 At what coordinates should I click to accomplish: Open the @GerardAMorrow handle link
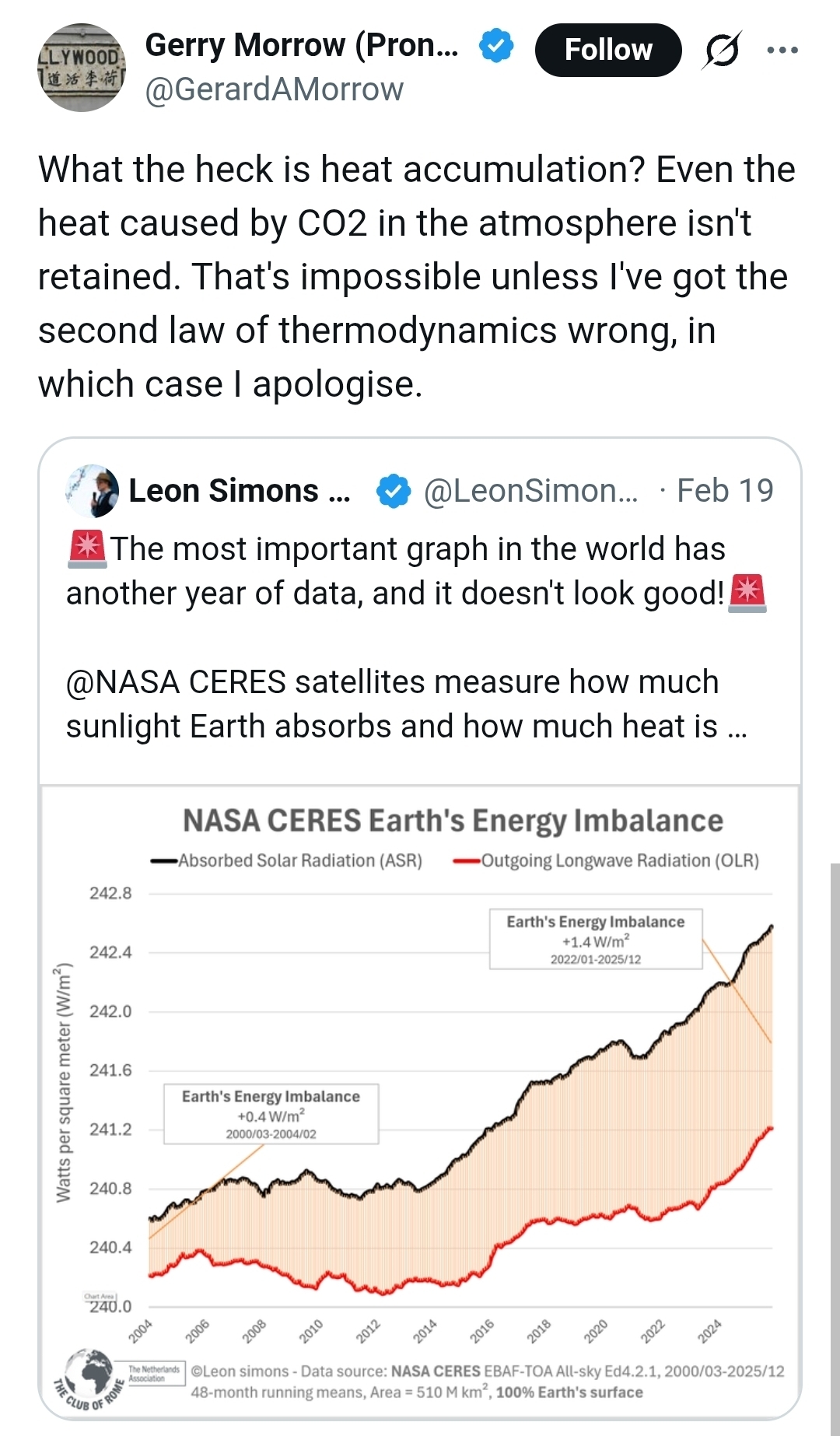[x=275, y=89]
